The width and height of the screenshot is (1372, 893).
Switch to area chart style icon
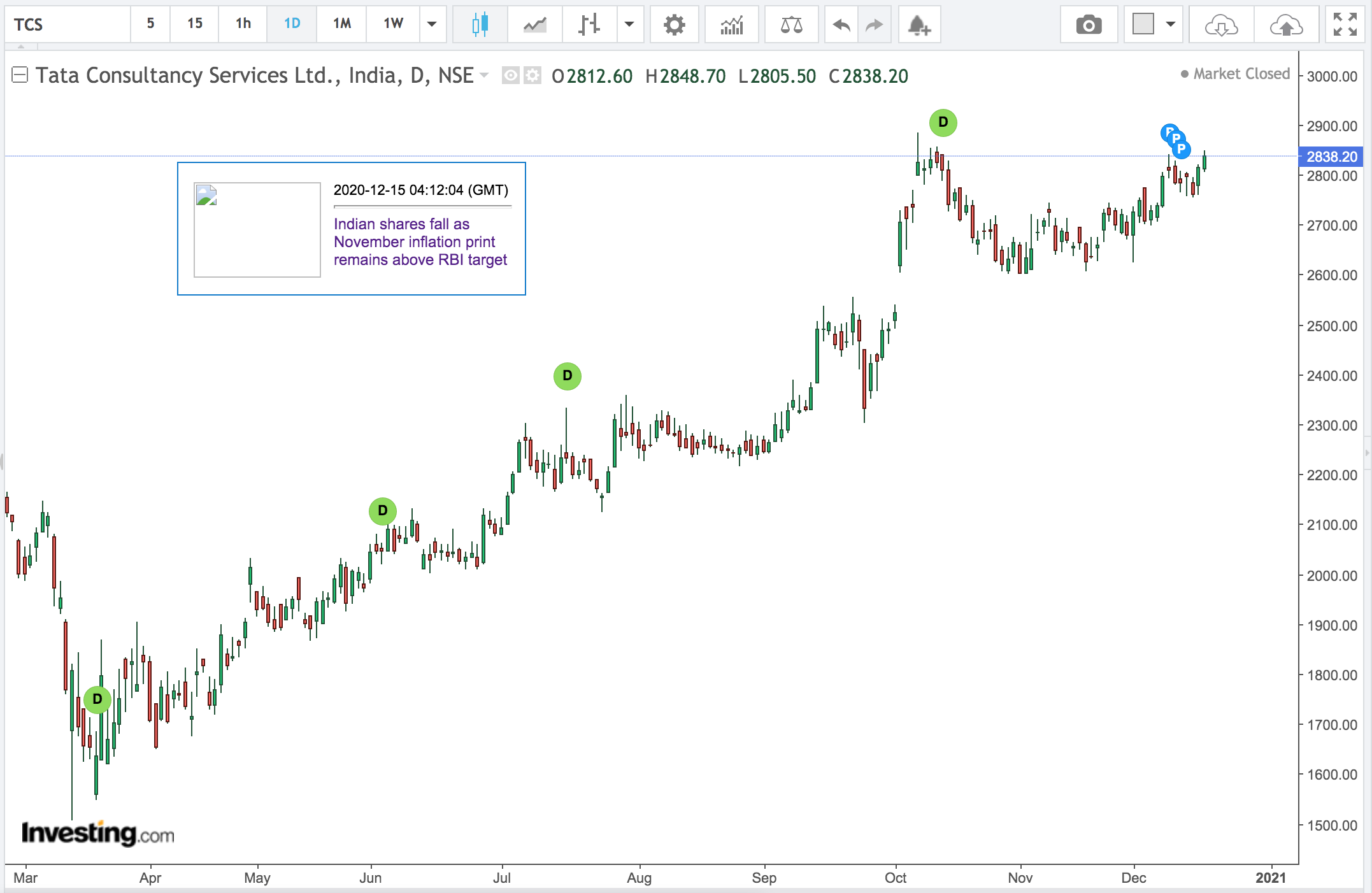tap(534, 25)
